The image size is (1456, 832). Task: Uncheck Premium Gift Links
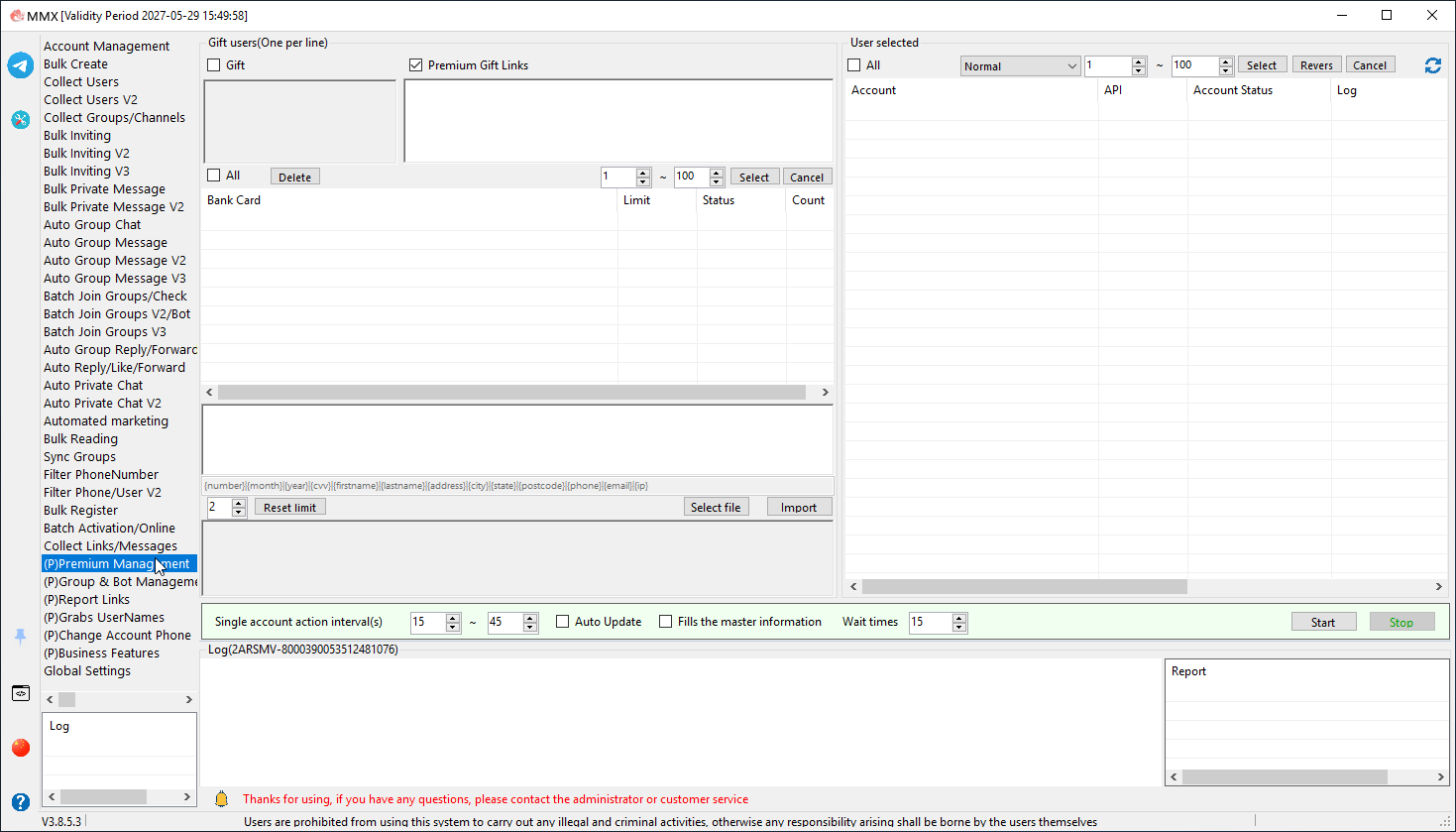coord(416,65)
